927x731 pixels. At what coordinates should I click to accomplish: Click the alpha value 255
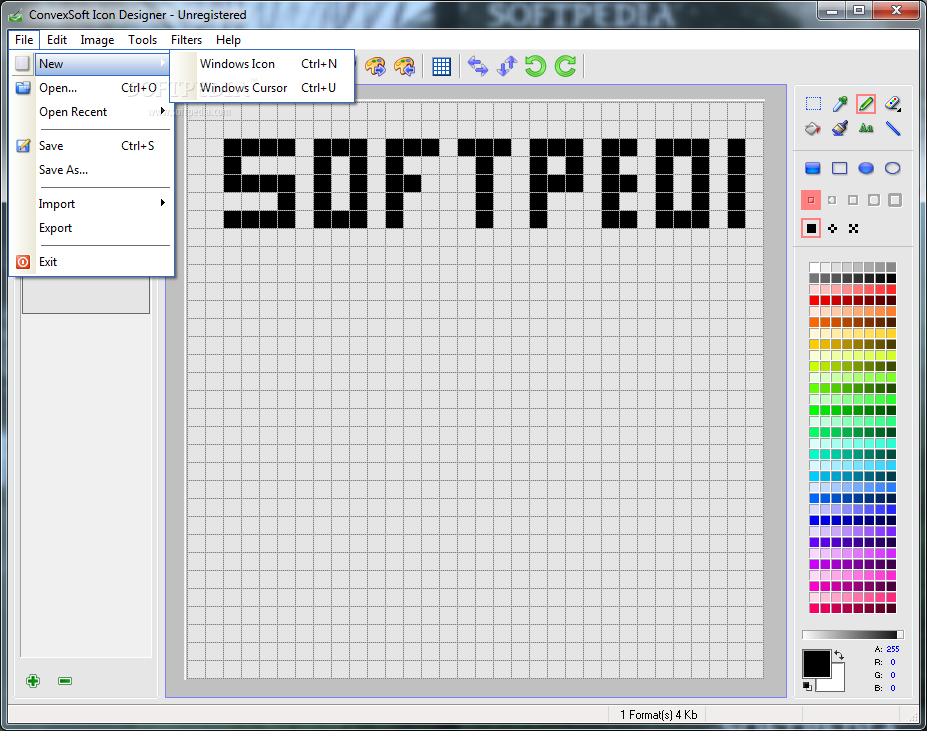point(893,649)
